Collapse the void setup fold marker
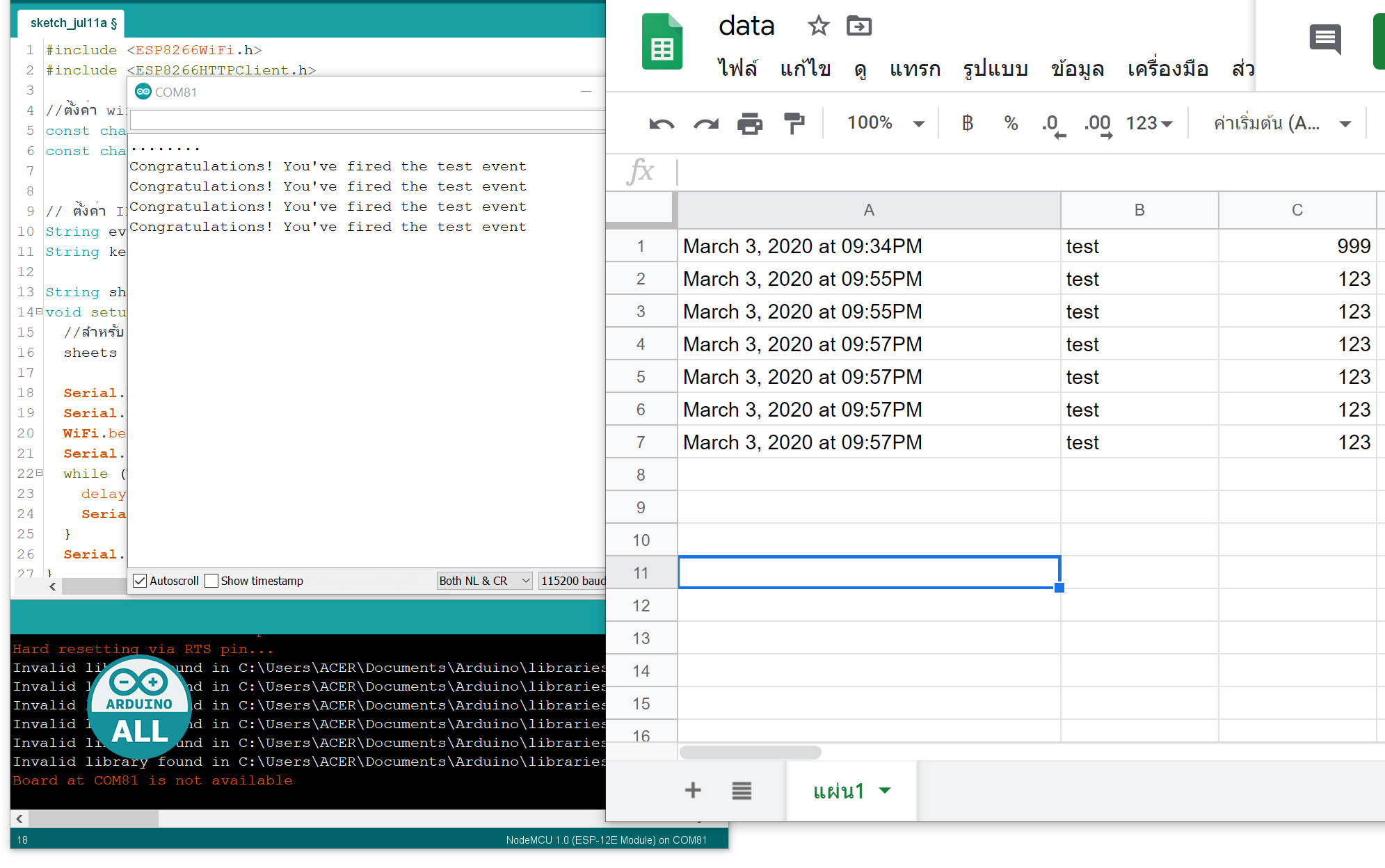Image resolution: width=1385 pixels, height=868 pixels. click(40, 312)
